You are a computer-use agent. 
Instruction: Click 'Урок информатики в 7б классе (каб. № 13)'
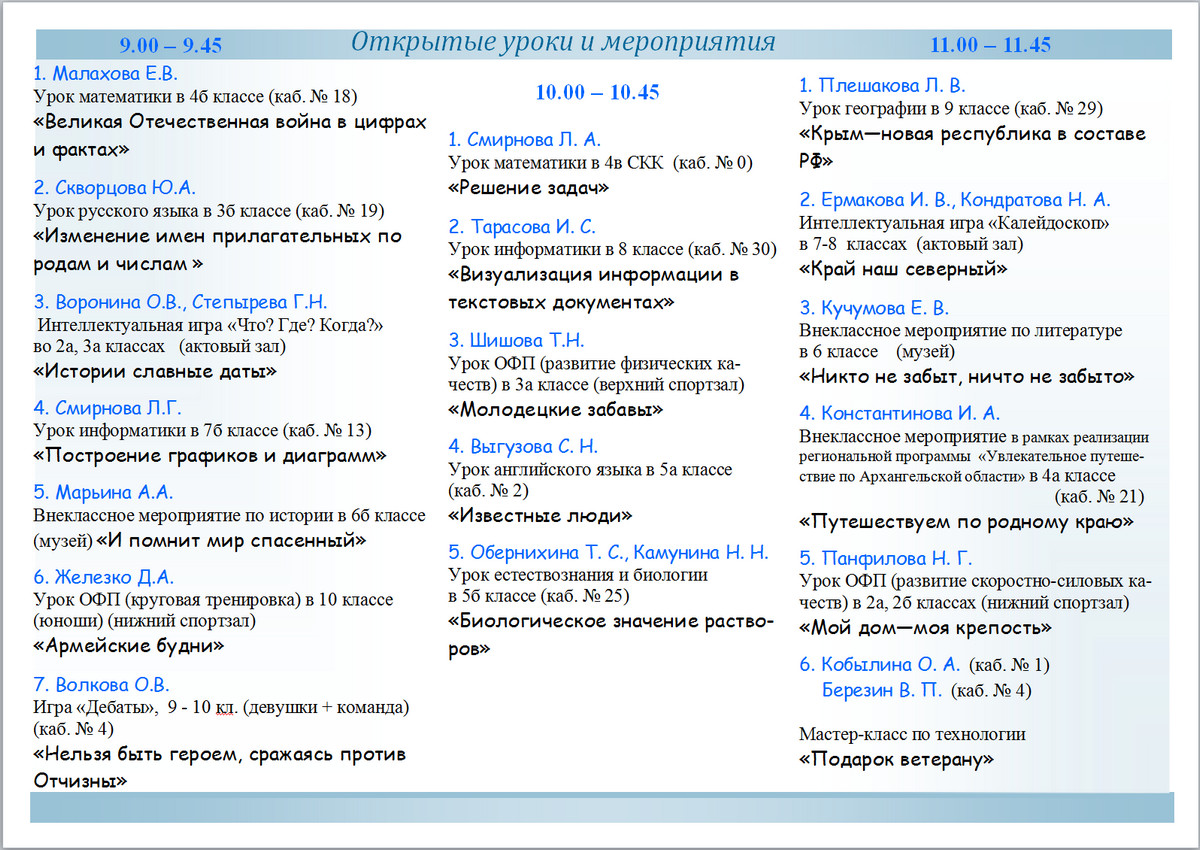(x=202, y=431)
